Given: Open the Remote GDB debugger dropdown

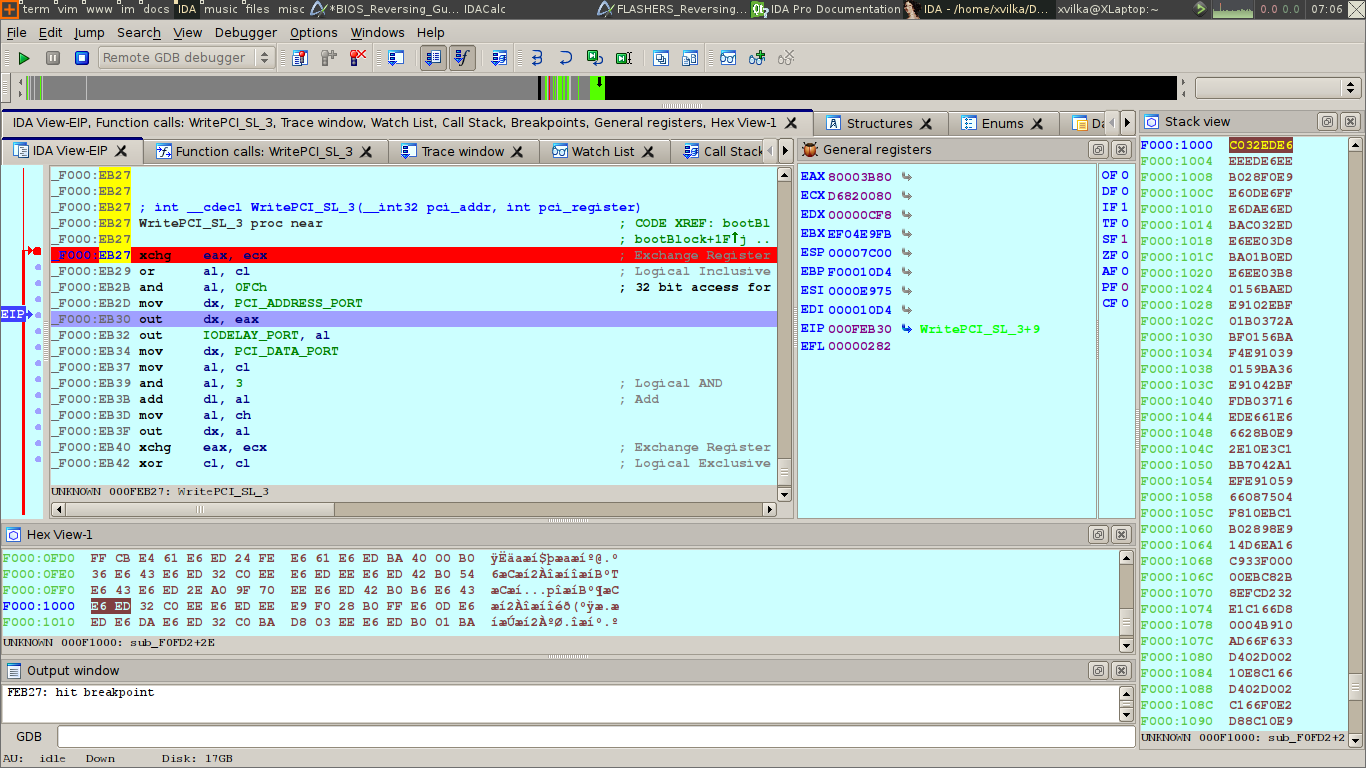Looking at the screenshot, I should tap(187, 58).
